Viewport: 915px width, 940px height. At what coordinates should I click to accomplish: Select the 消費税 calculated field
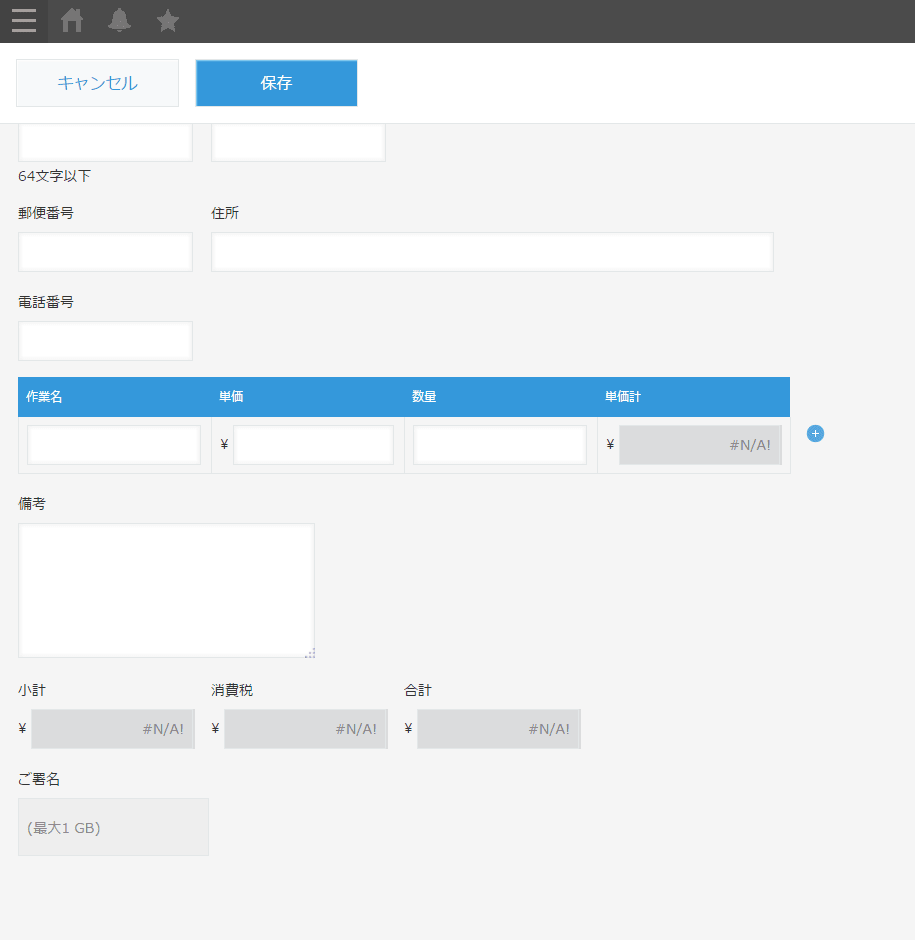click(x=305, y=729)
